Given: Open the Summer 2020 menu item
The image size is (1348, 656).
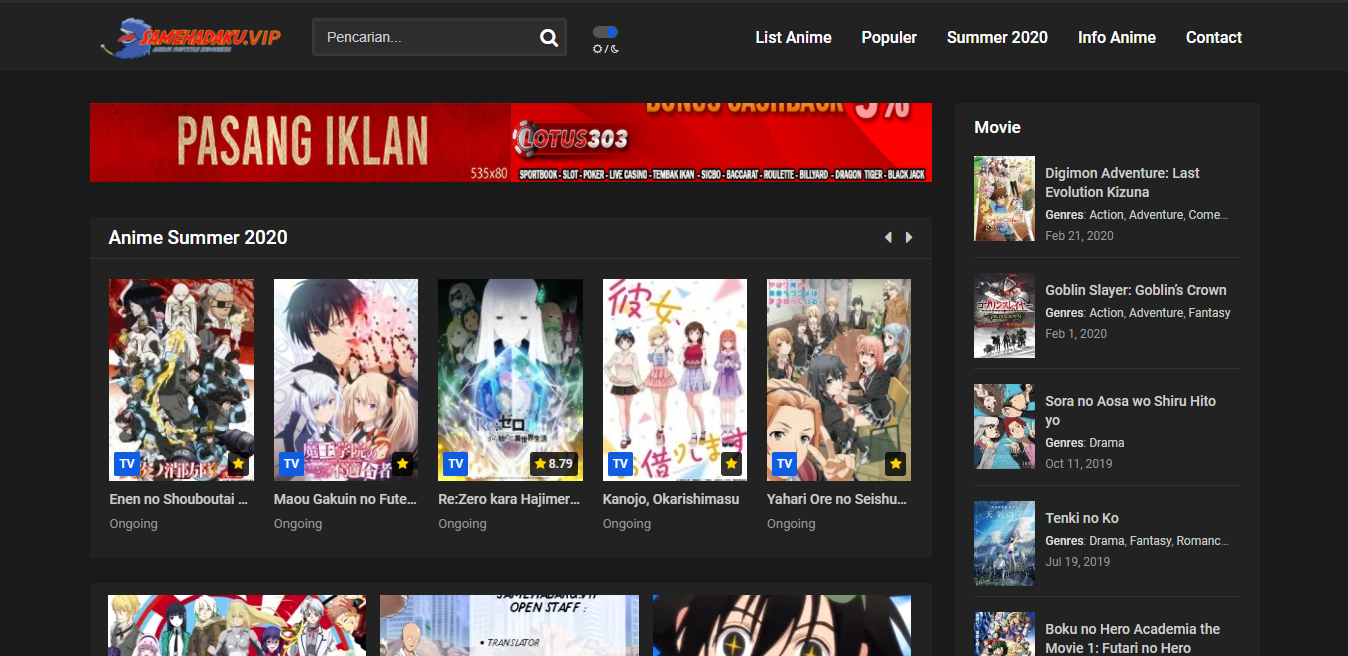Looking at the screenshot, I should [997, 37].
